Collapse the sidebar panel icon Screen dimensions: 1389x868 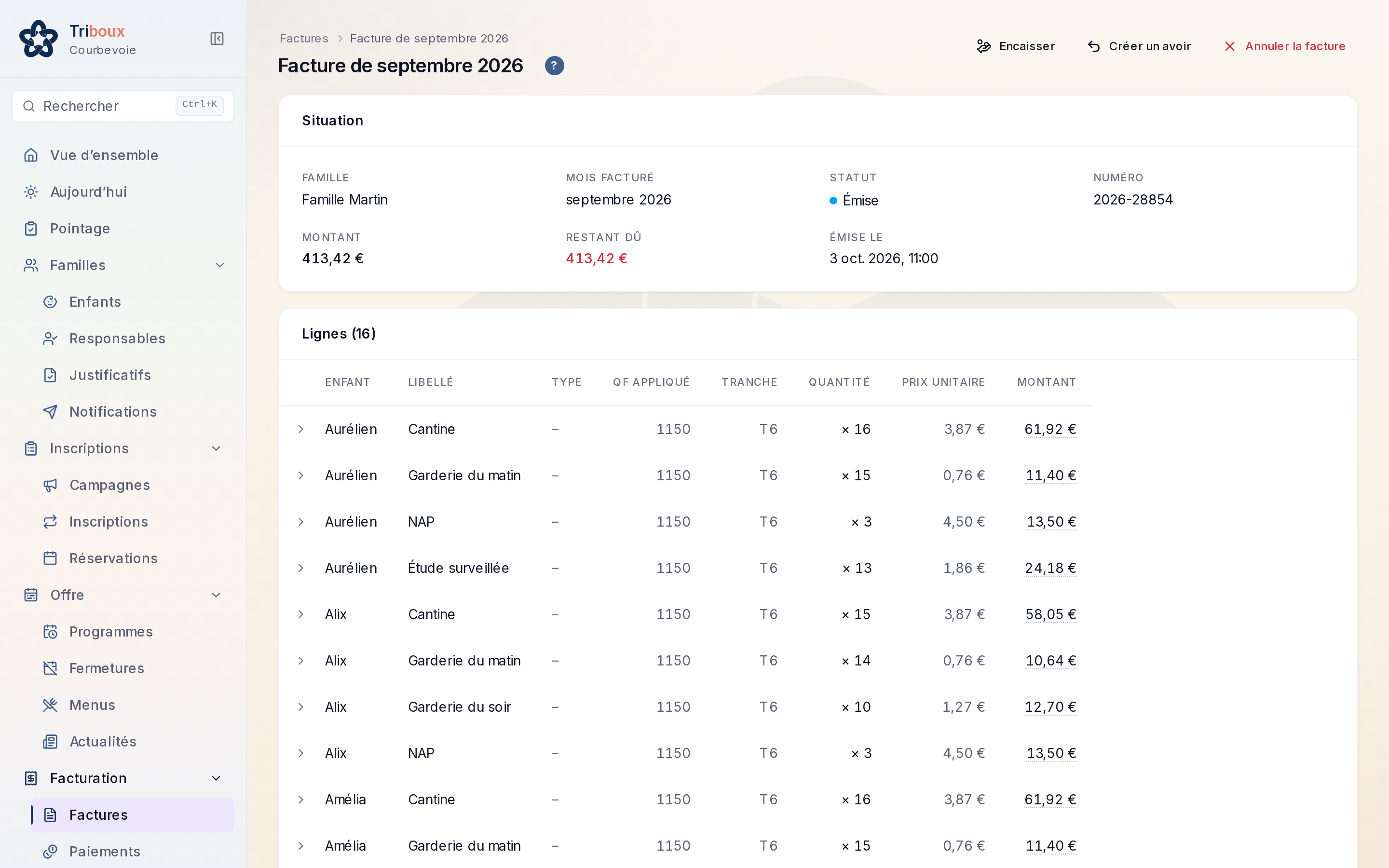pos(217,39)
